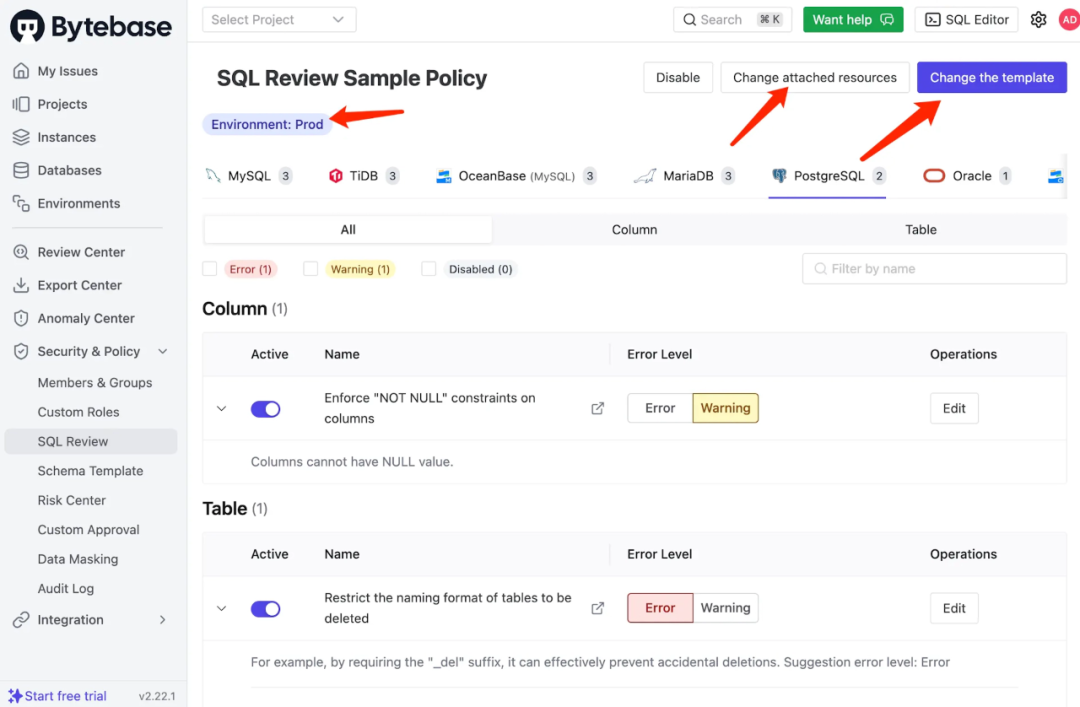Image resolution: width=1080 pixels, height=707 pixels.
Task: Open external link for table naming rule
Action: [x=598, y=608]
